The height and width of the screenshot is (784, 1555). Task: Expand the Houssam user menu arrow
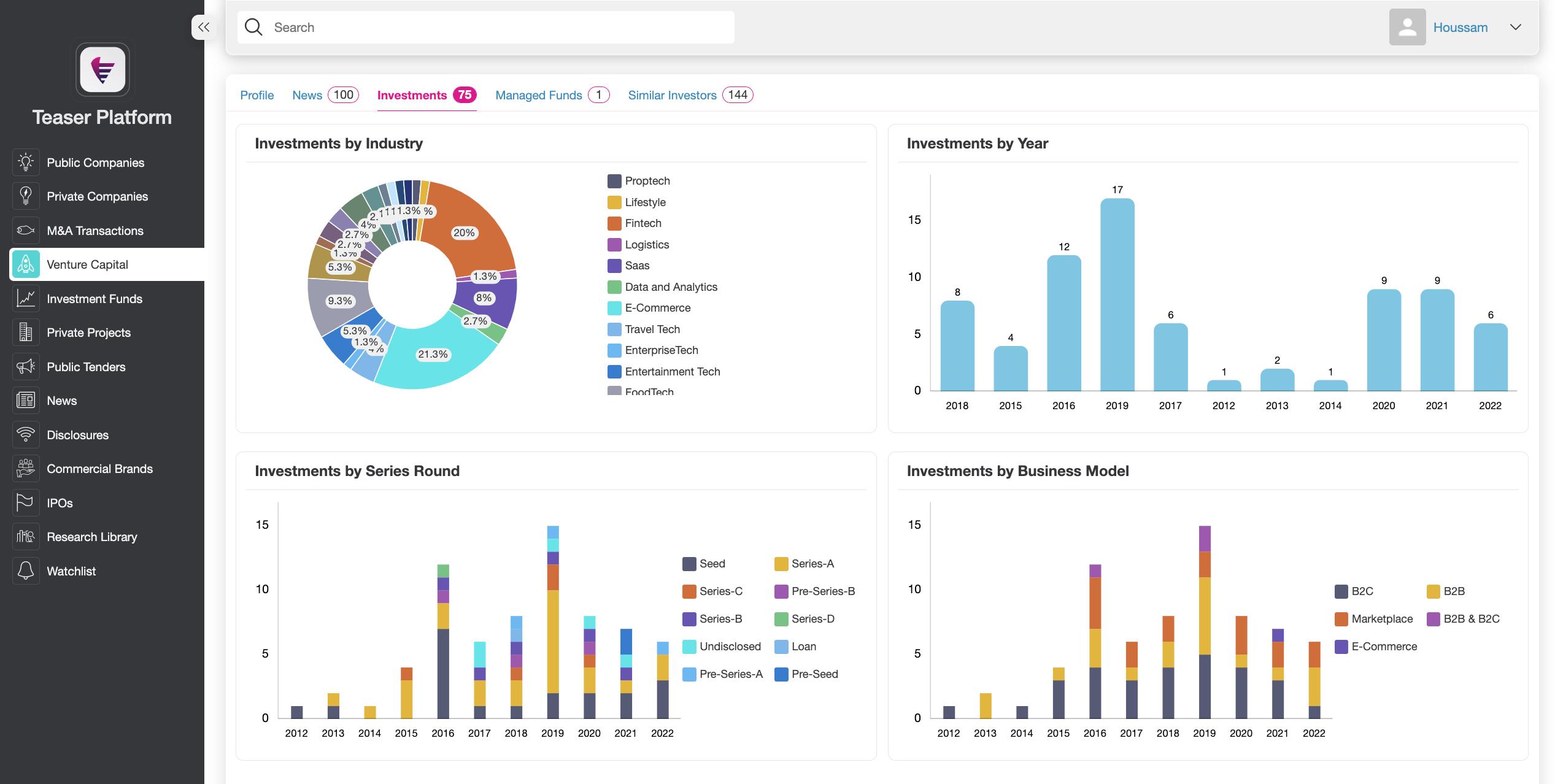point(1515,27)
